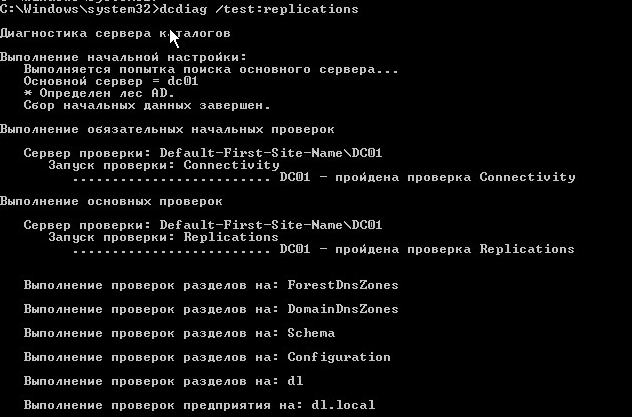
Task: Click 'DC01 - пройдена проверка Replications' result
Action: coord(427,249)
